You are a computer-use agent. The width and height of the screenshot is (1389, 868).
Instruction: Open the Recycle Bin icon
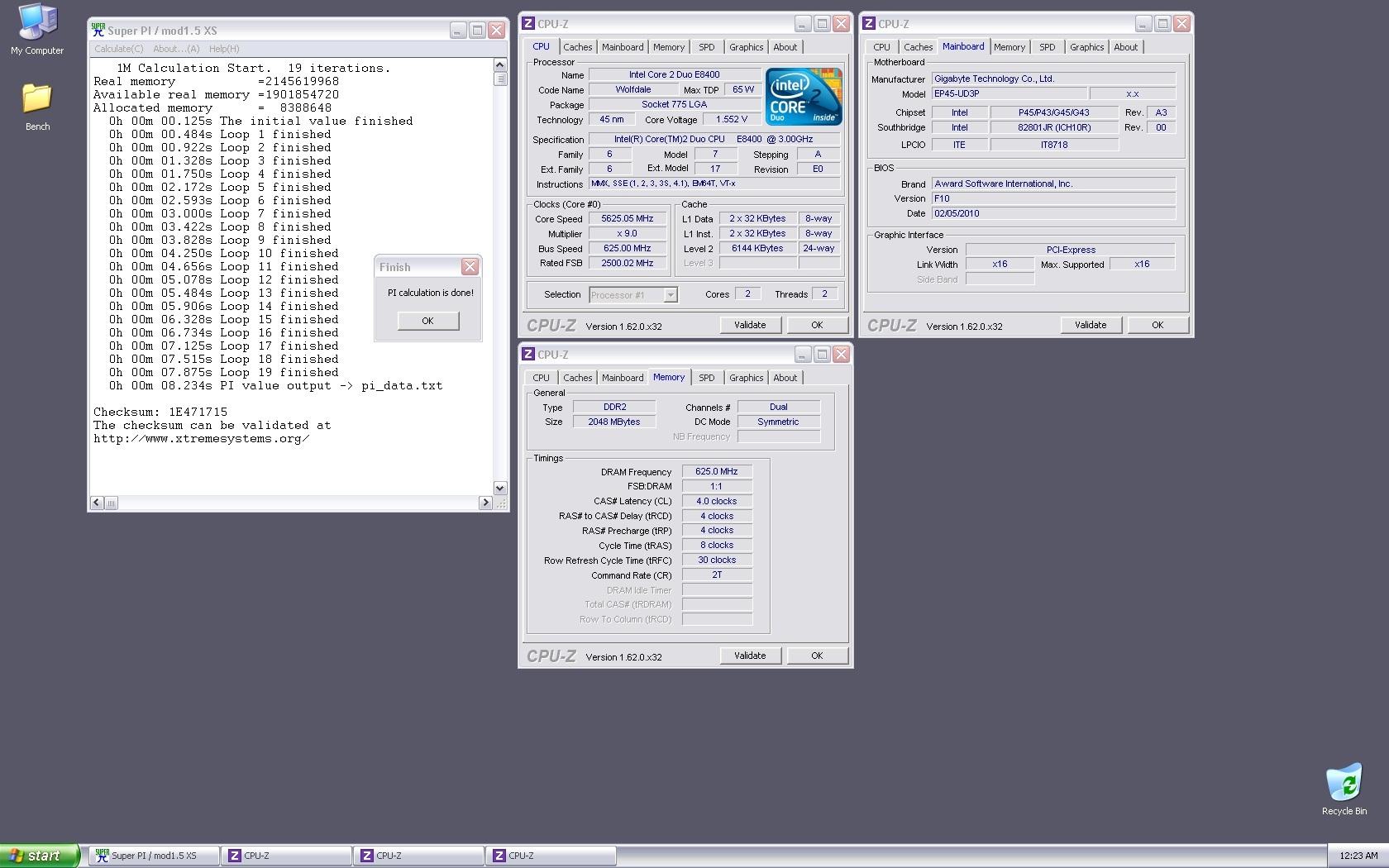tap(1344, 789)
